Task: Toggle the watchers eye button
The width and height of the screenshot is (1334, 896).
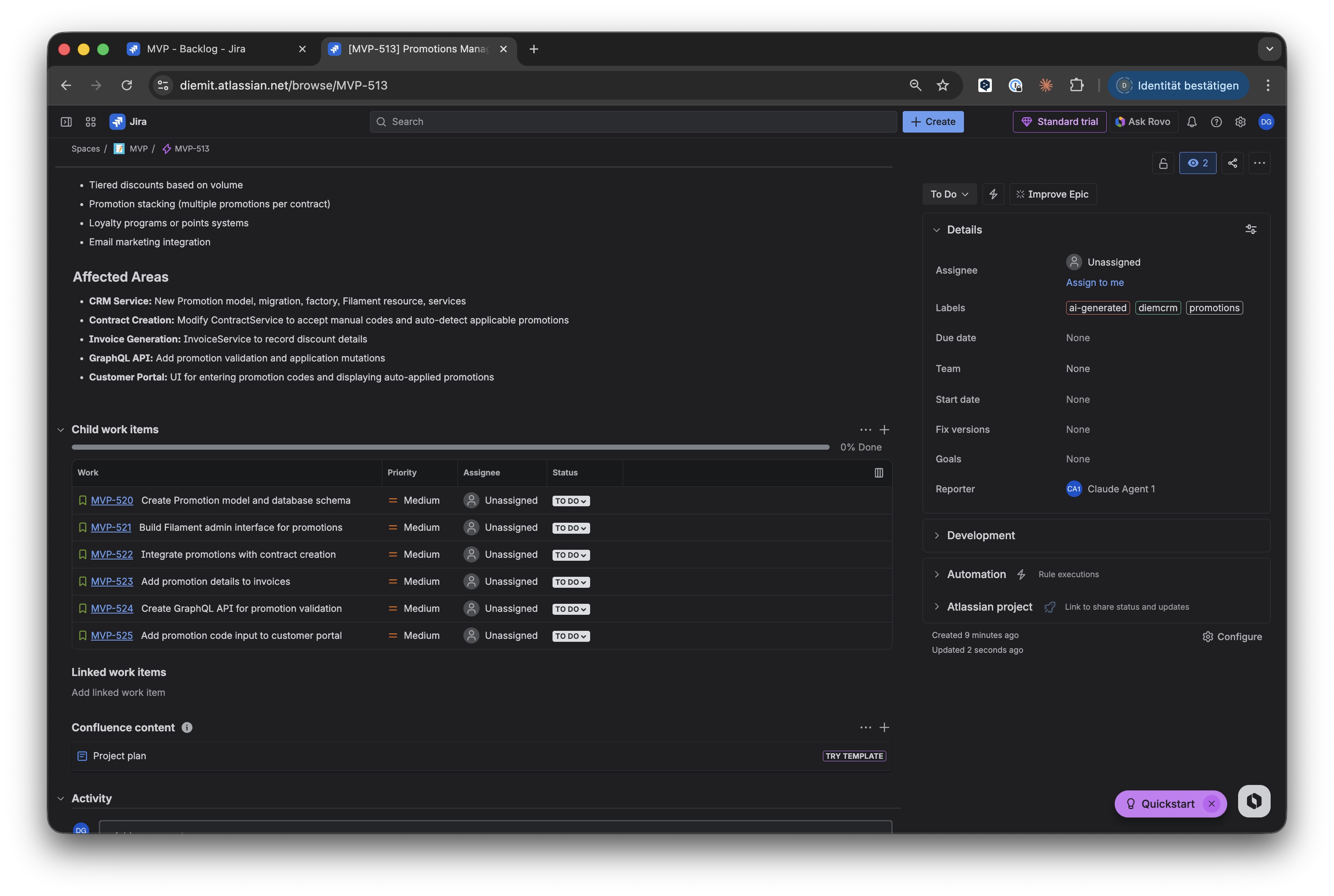Action: point(1198,163)
